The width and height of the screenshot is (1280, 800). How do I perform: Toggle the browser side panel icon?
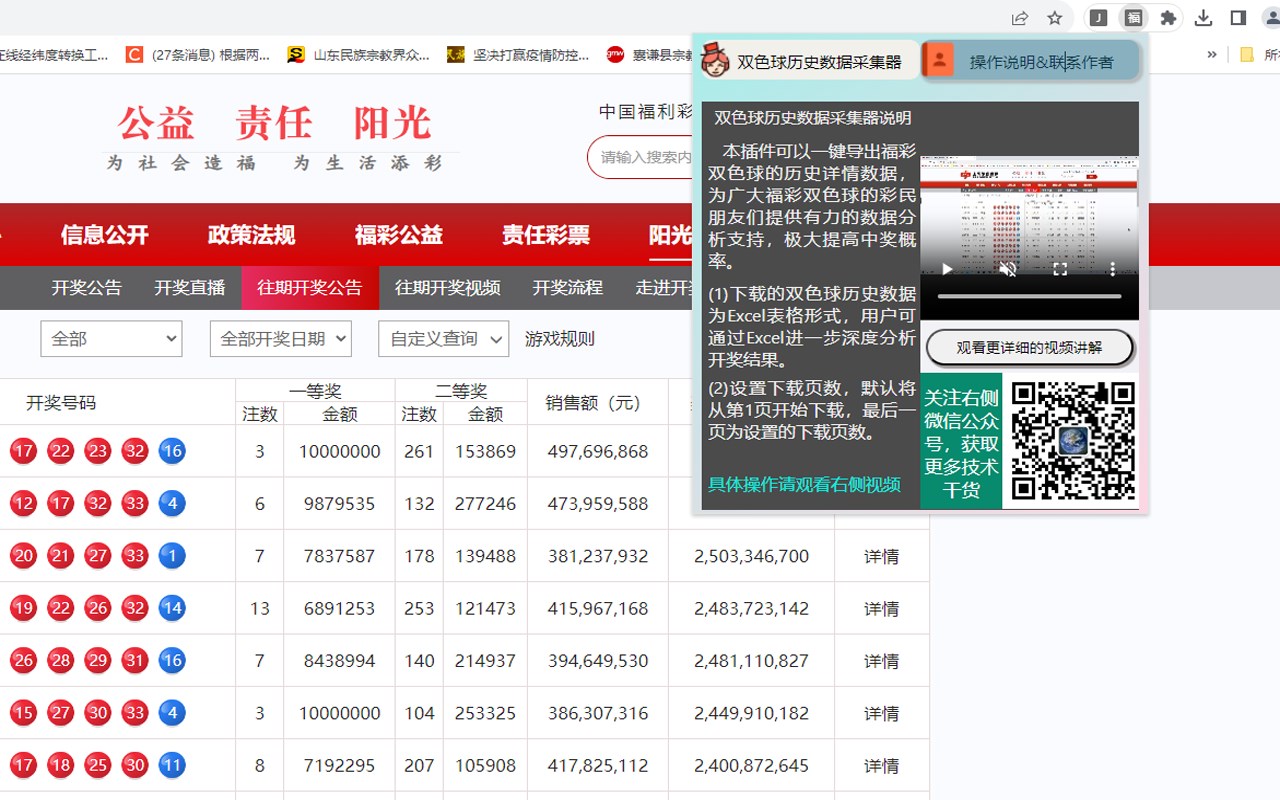tap(1238, 18)
